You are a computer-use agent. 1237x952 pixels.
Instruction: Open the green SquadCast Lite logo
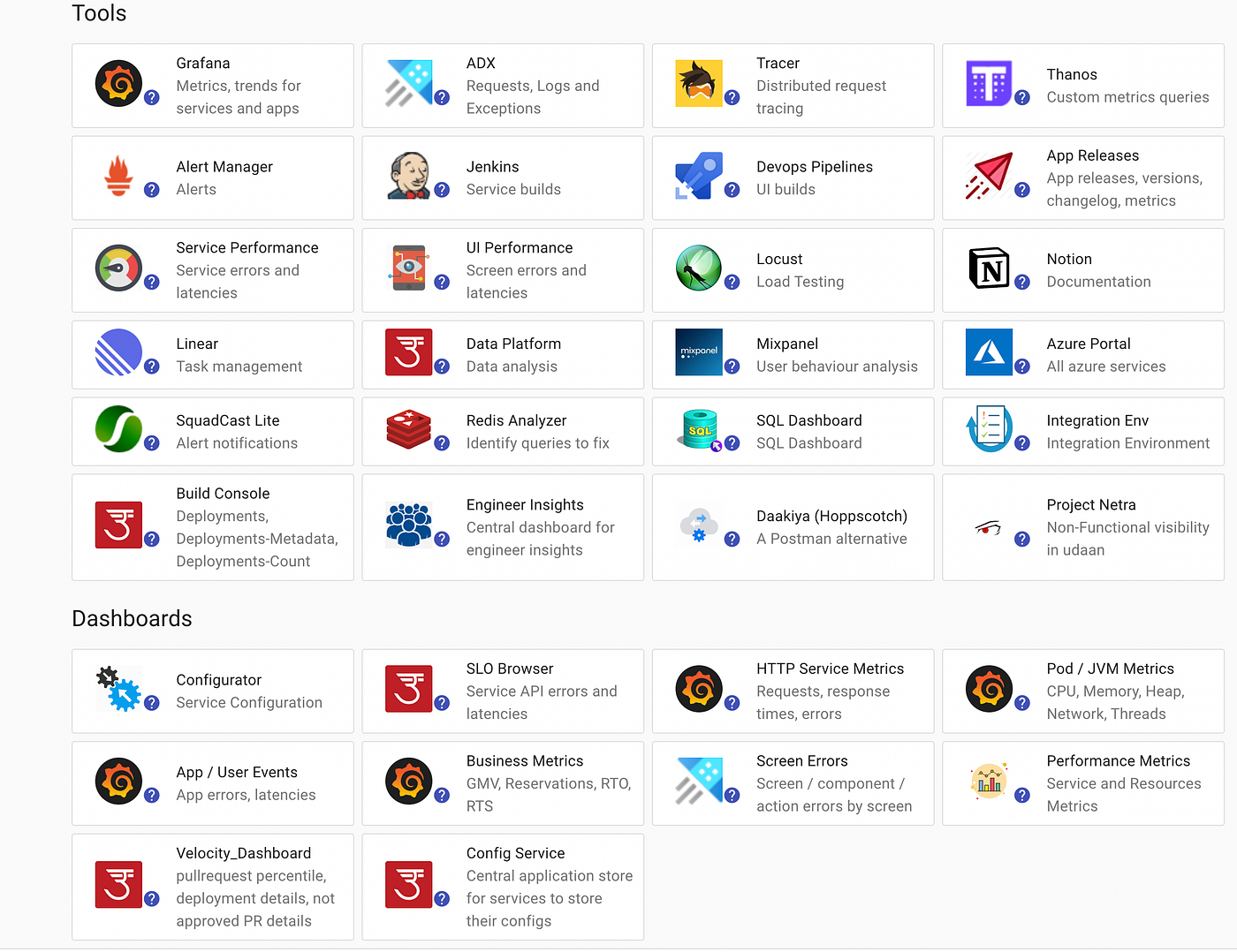coord(118,429)
